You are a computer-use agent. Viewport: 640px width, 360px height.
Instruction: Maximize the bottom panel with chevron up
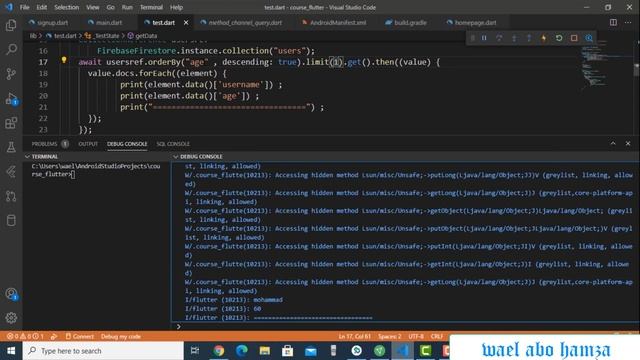(x=613, y=143)
